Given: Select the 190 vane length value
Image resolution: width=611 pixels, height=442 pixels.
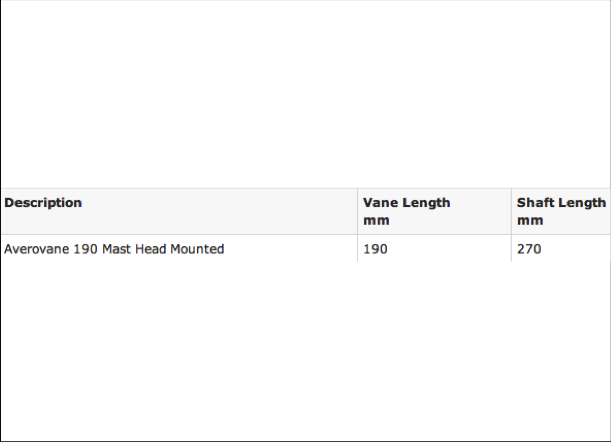Looking at the screenshot, I should click(x=375, y=249).
